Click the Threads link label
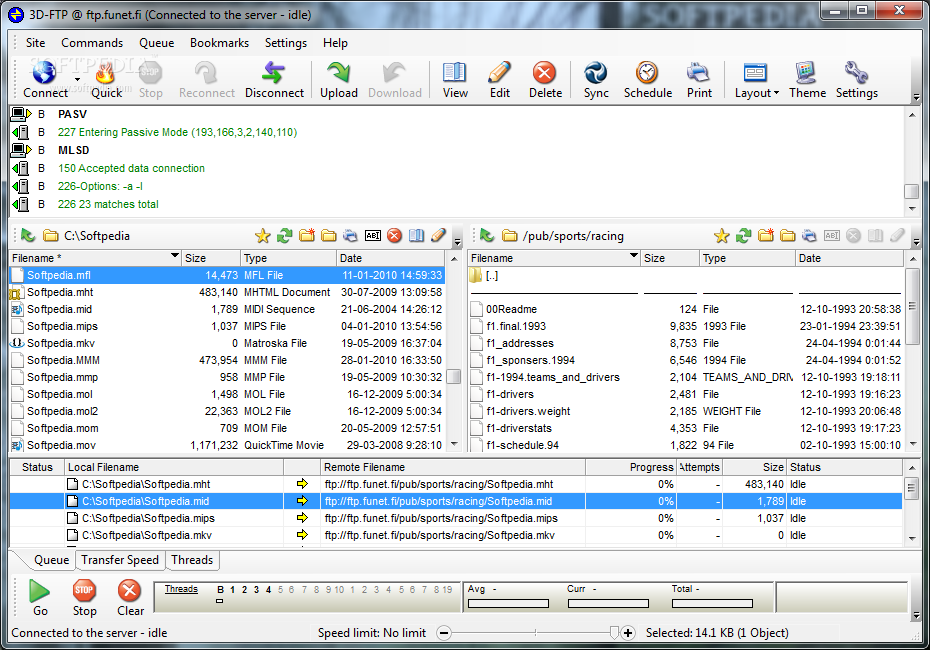 181,589
